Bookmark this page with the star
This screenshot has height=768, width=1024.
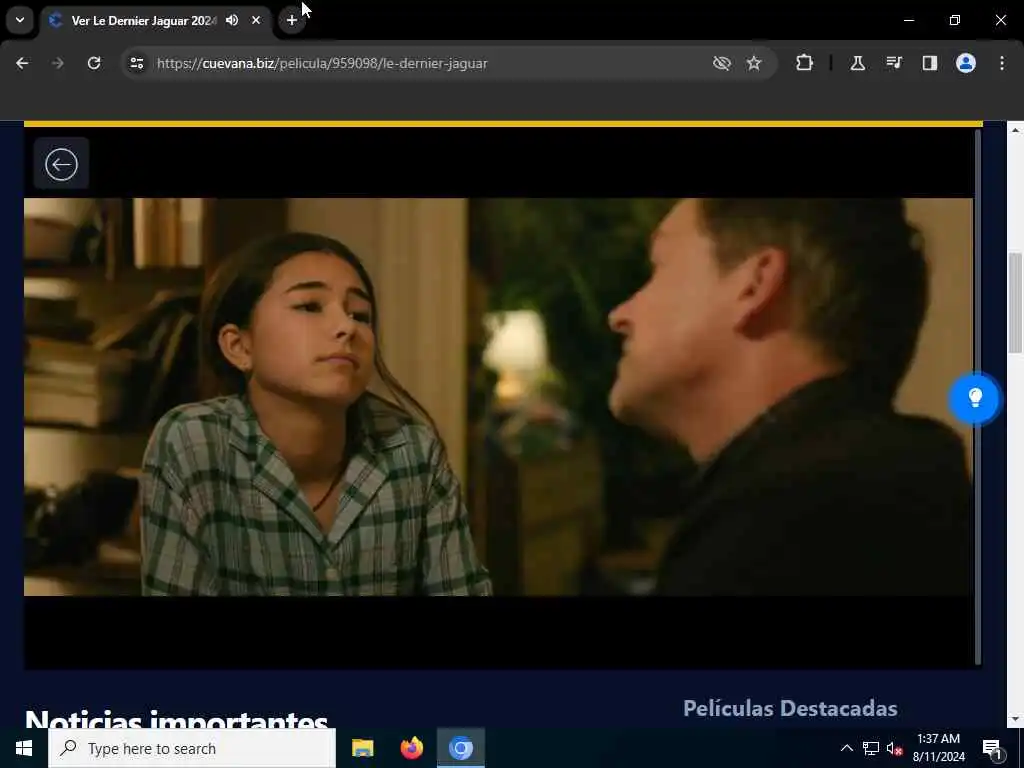pyautogui.click(x=754, y=63)
